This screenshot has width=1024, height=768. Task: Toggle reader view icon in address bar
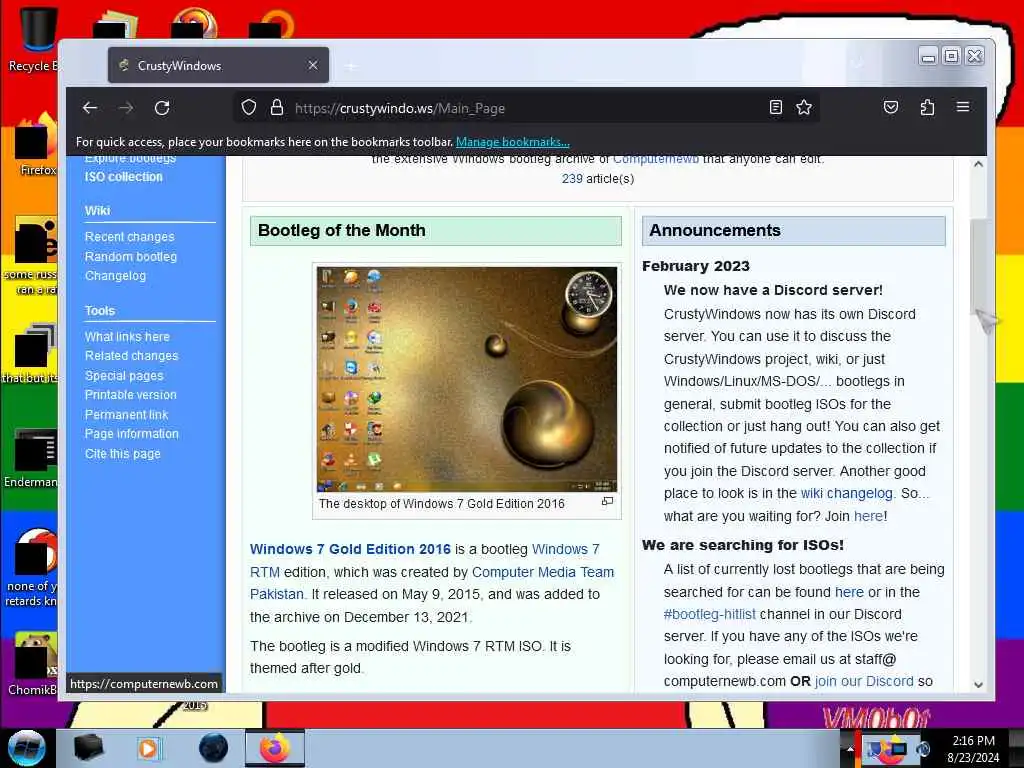[775, 107]
